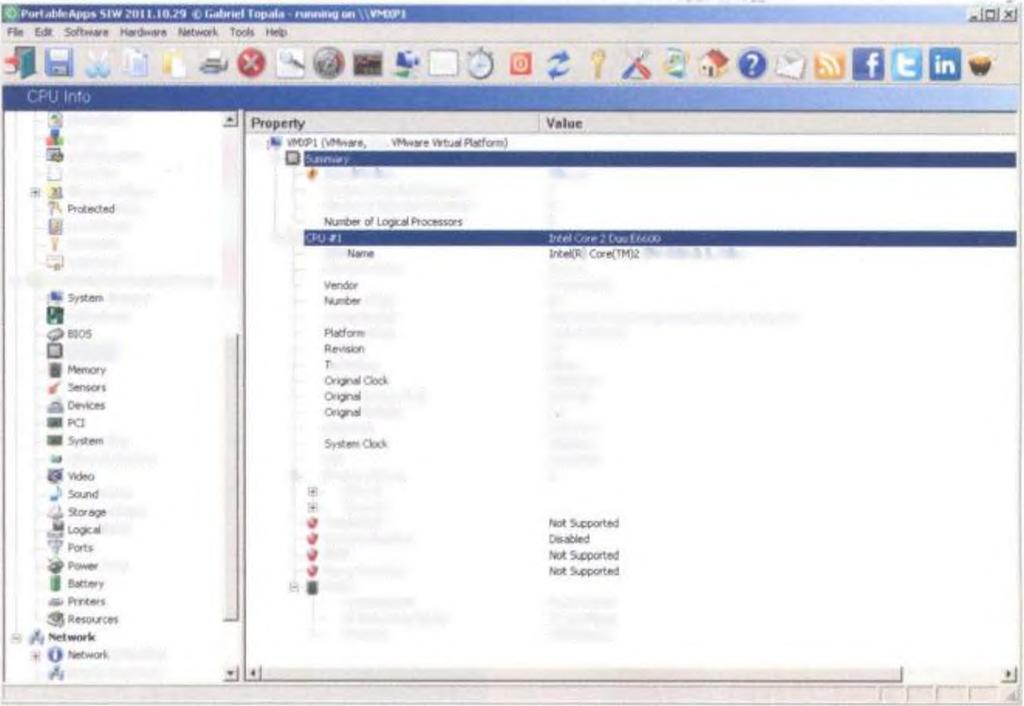
Task: Select Memory in the hardware tree
Action: pyautogui.click(x=86, y=370)
